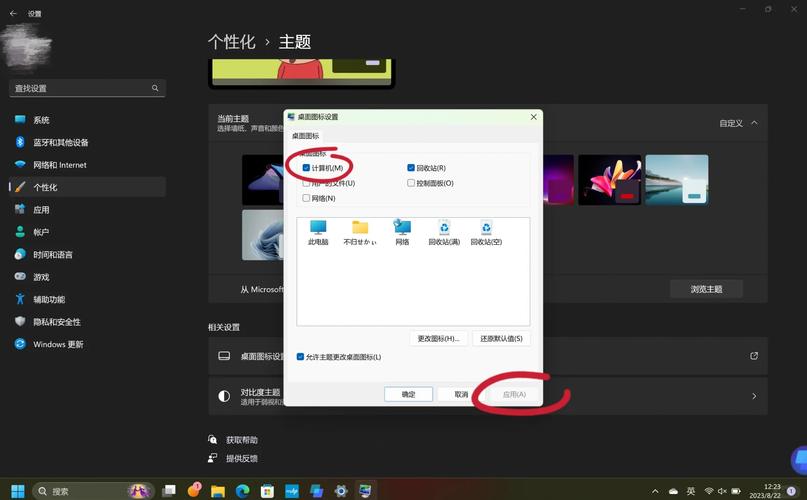This screenshot has width=807, height=500.
Task: Collapse the 当前主题 自定义 section chevron
Action: [754, 123]
